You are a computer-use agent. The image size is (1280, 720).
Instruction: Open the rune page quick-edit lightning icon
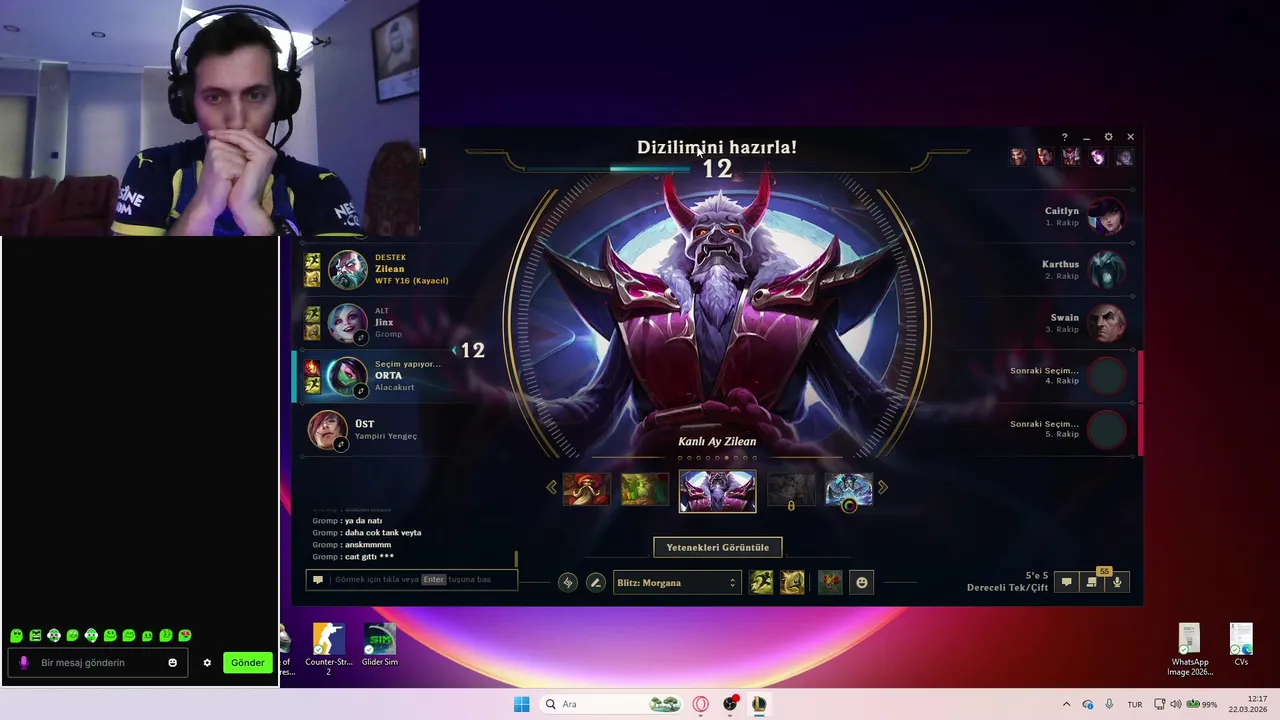click(568, 582)
